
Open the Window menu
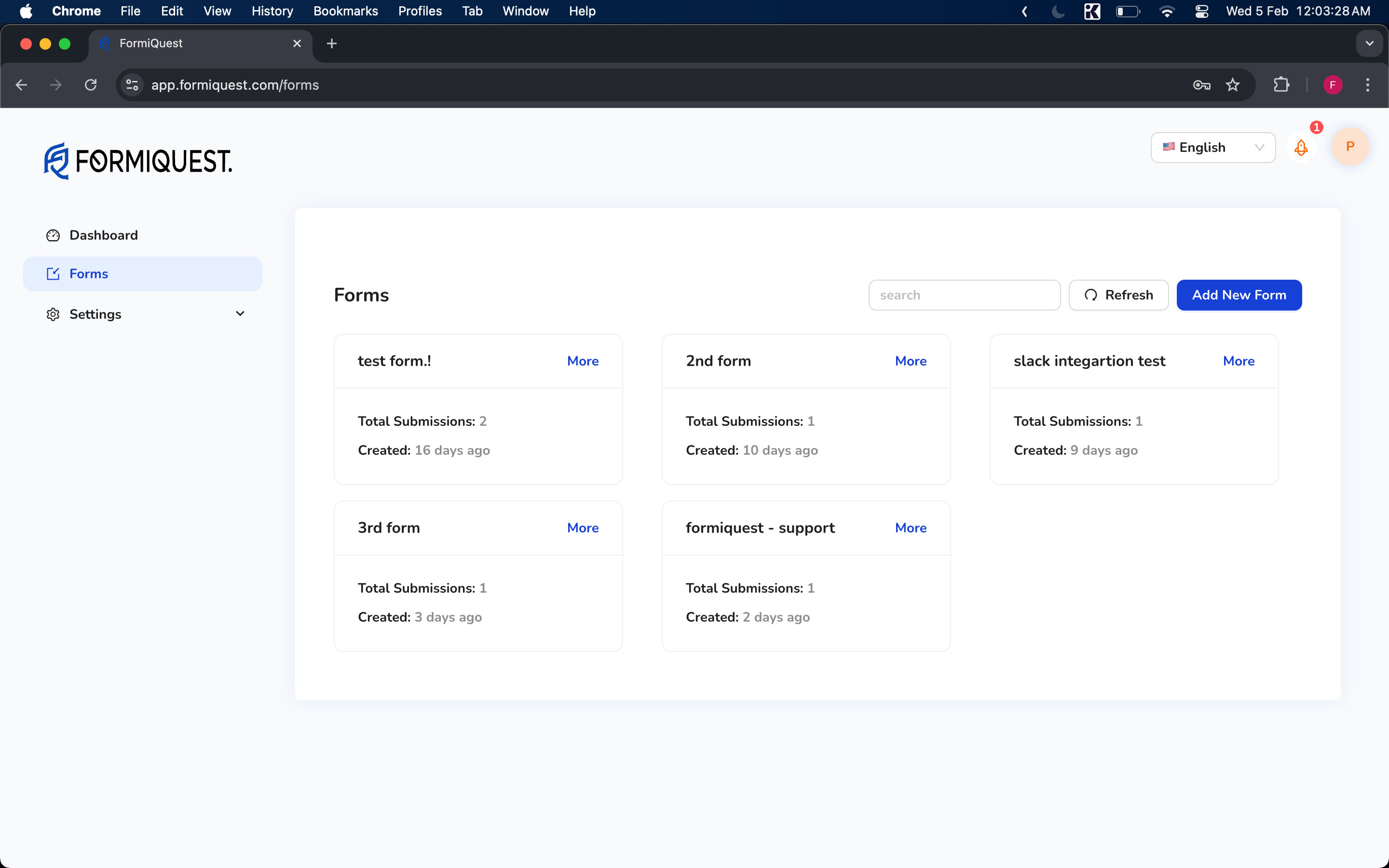click(525, 11)
